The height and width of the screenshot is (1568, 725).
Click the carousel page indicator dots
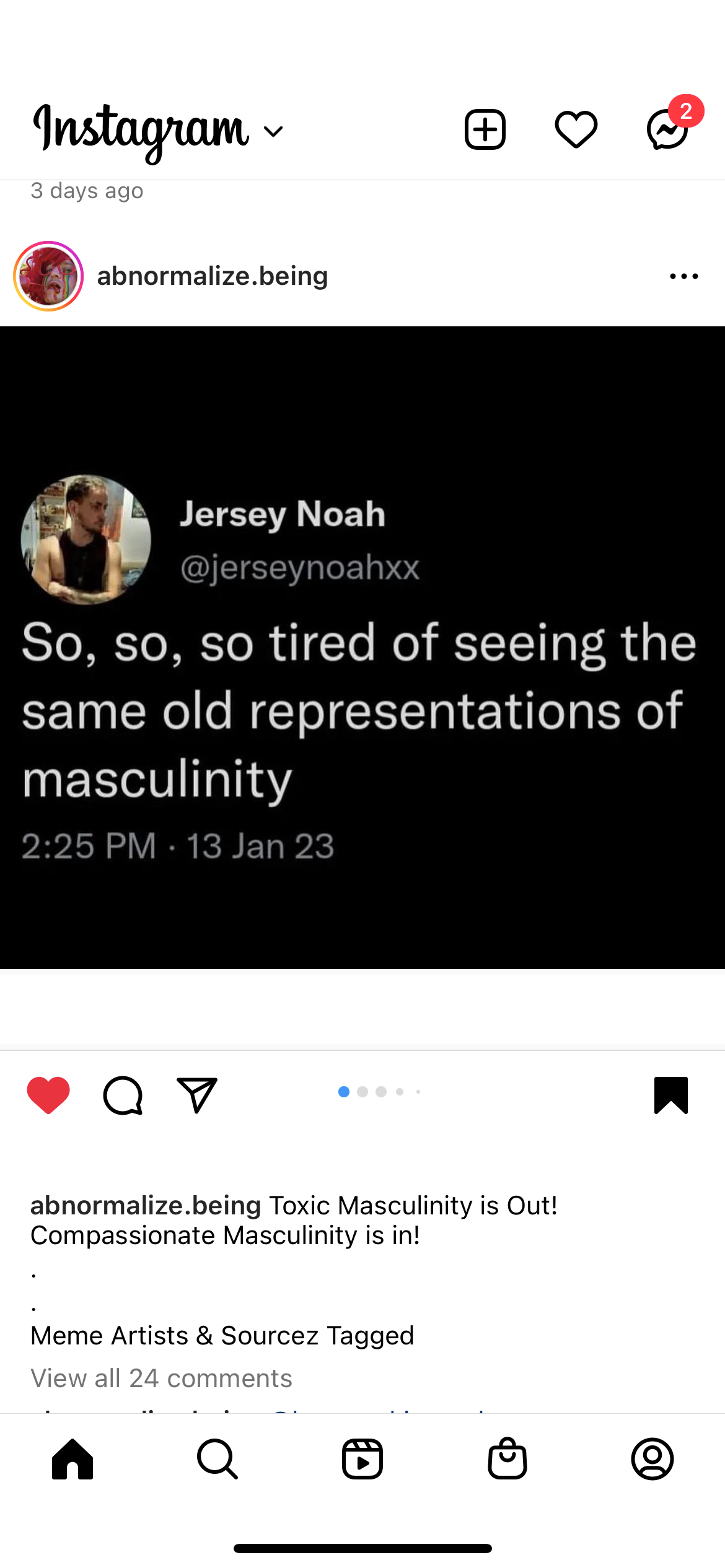(x=379, y=1092)
